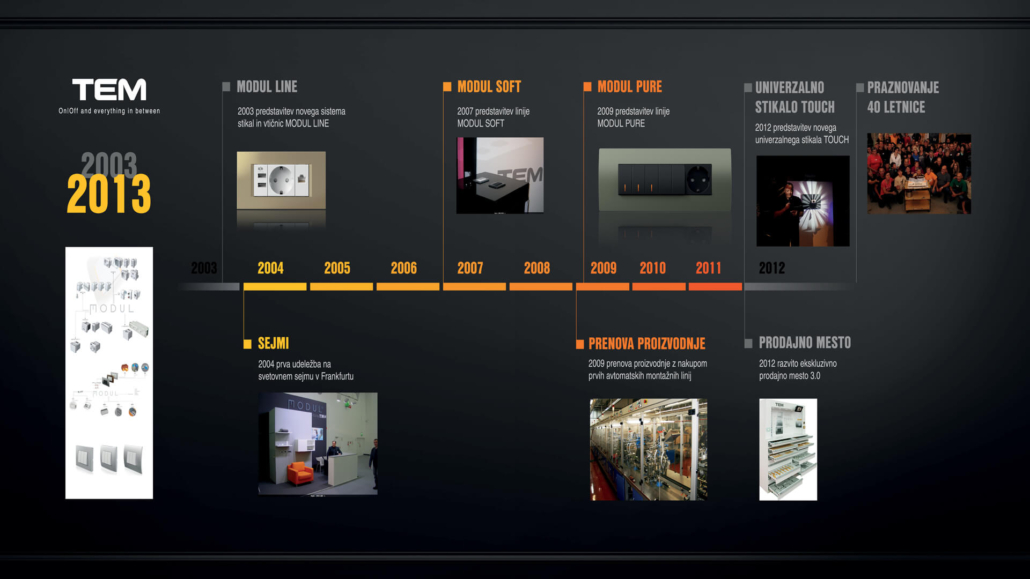Click the orange square beside MODUL SOFT
This screenshot has height=579, width=1030.
tap(447, 87)
